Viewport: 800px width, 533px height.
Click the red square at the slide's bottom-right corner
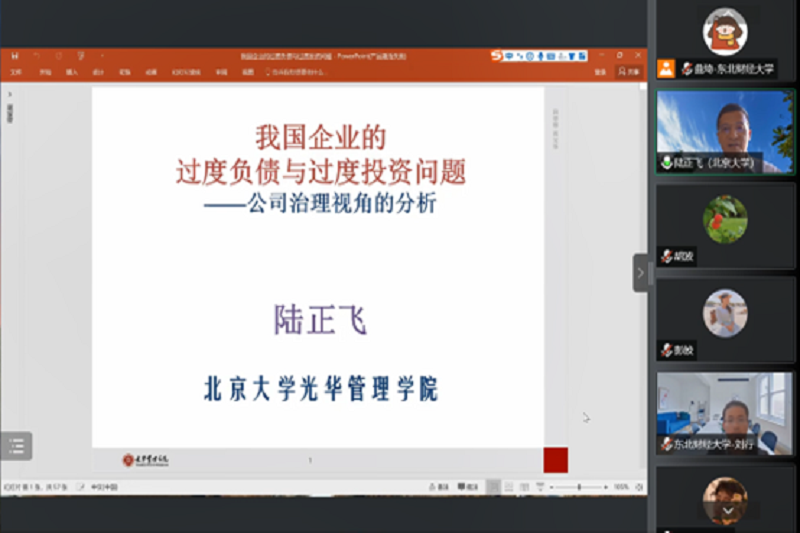pos(556,460)
